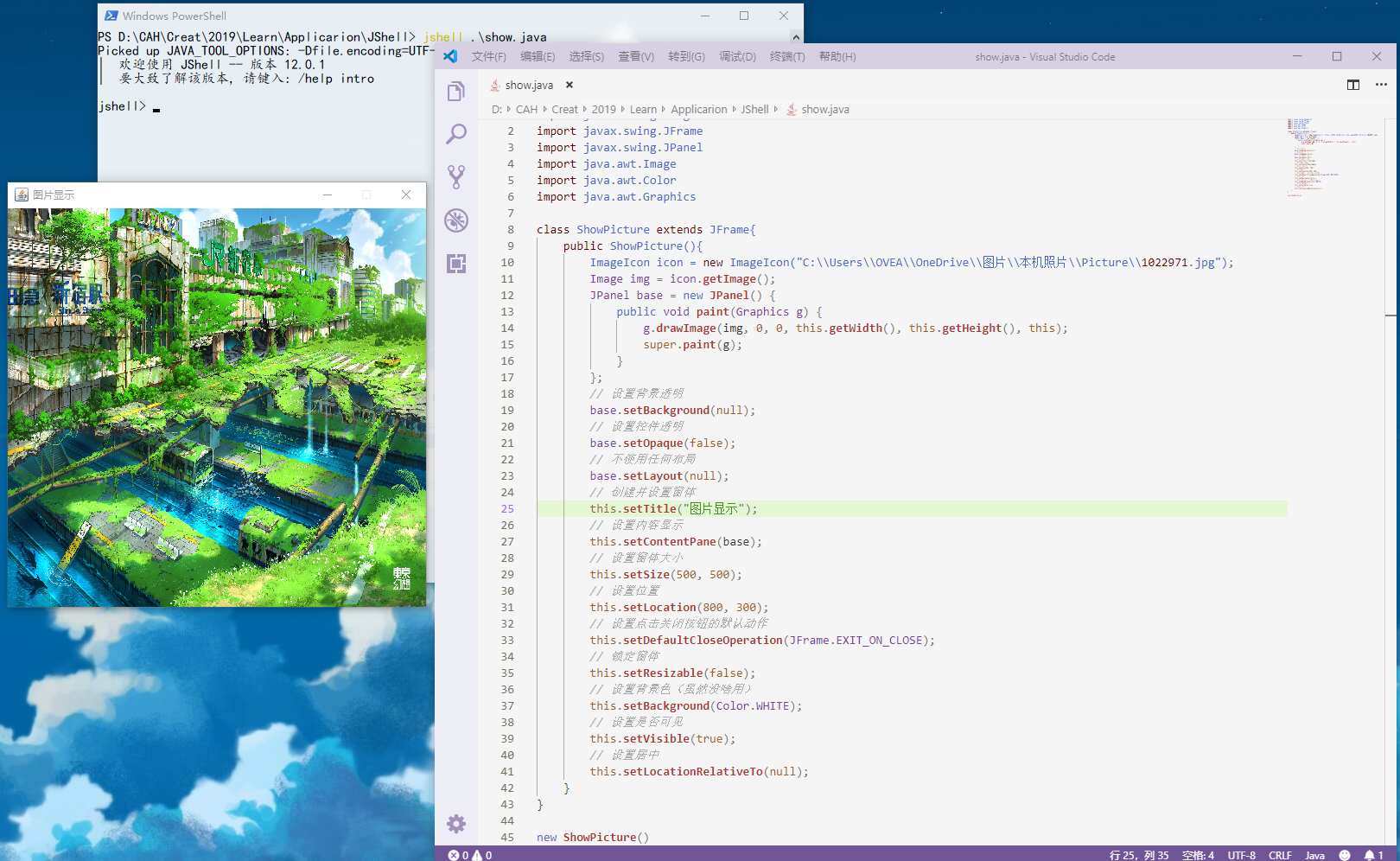Expand the 2019 breadcrumb dropdown
1400x861 pixels.
tap(604, 109)
